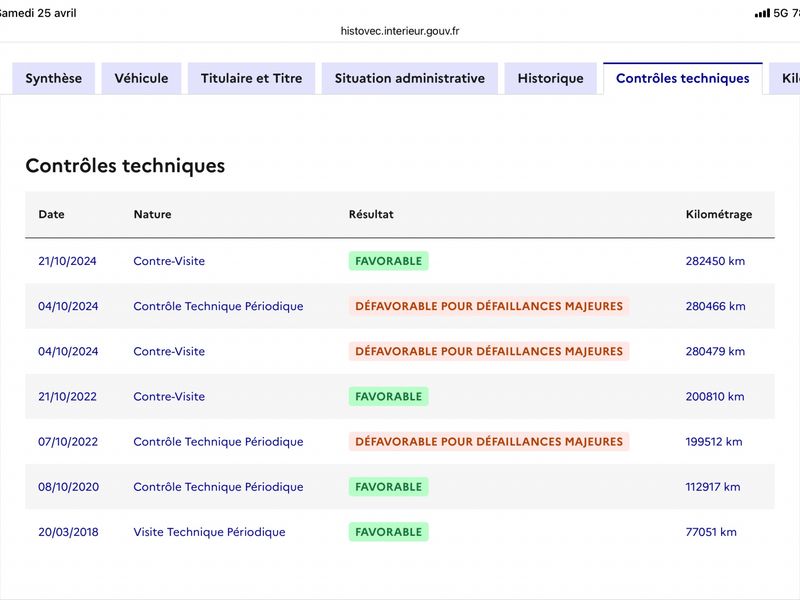Click the Date column header
The height and width of the screenshot is (600, 800).
coord(52,214)
